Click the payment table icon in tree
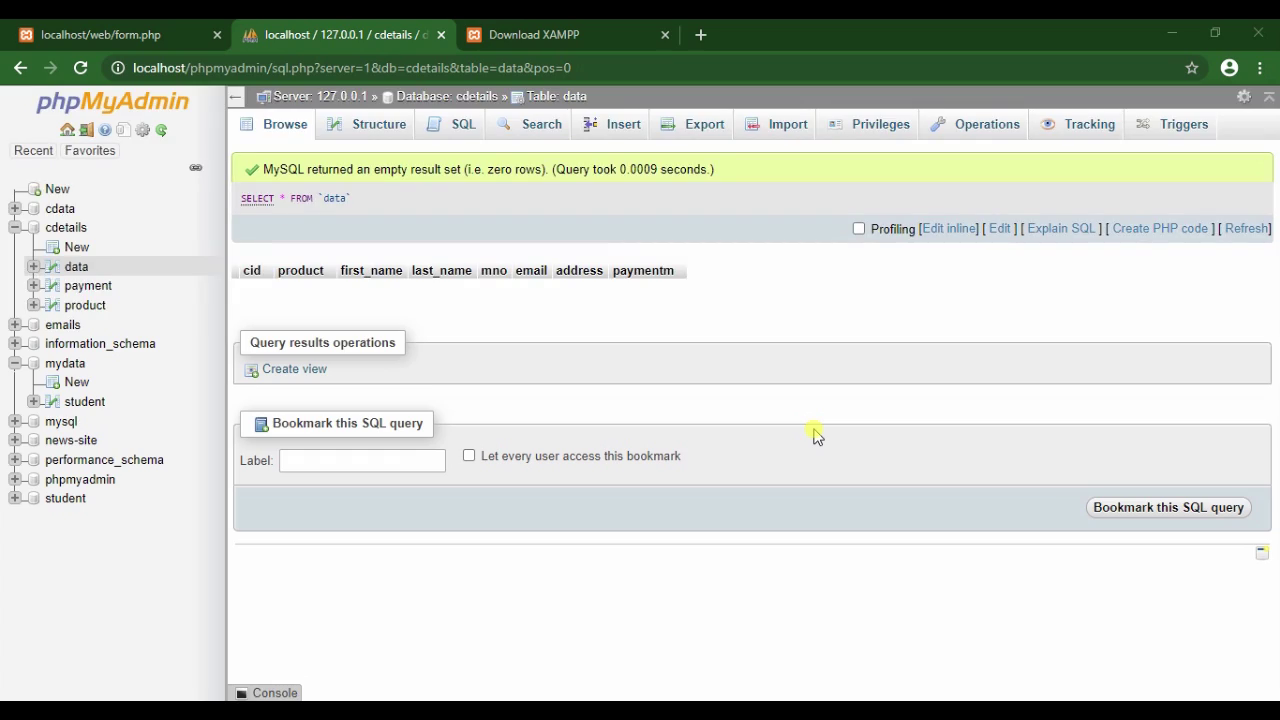1280x720 pixels. coord(53,286)
